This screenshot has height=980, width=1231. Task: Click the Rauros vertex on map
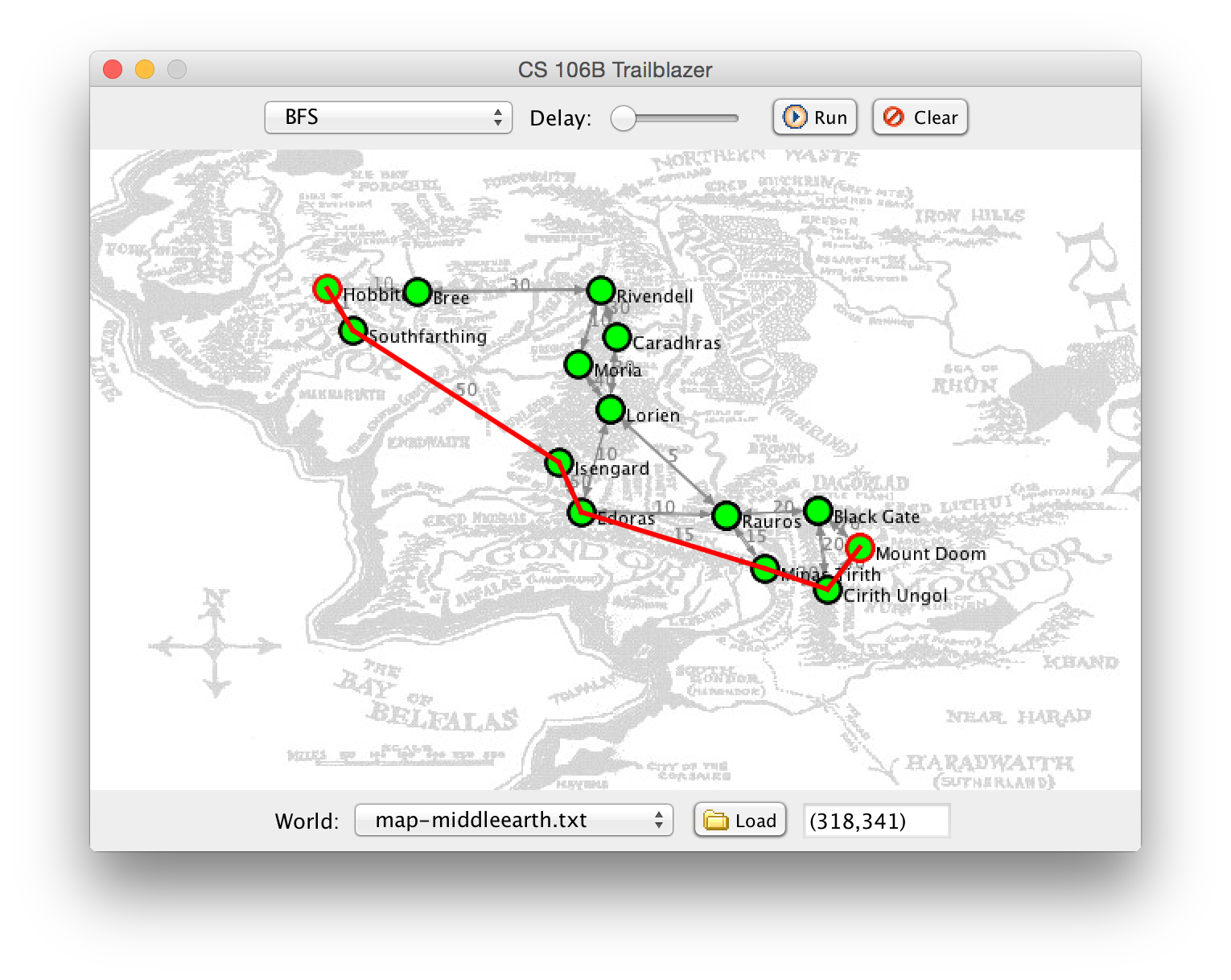pos(726,516)
